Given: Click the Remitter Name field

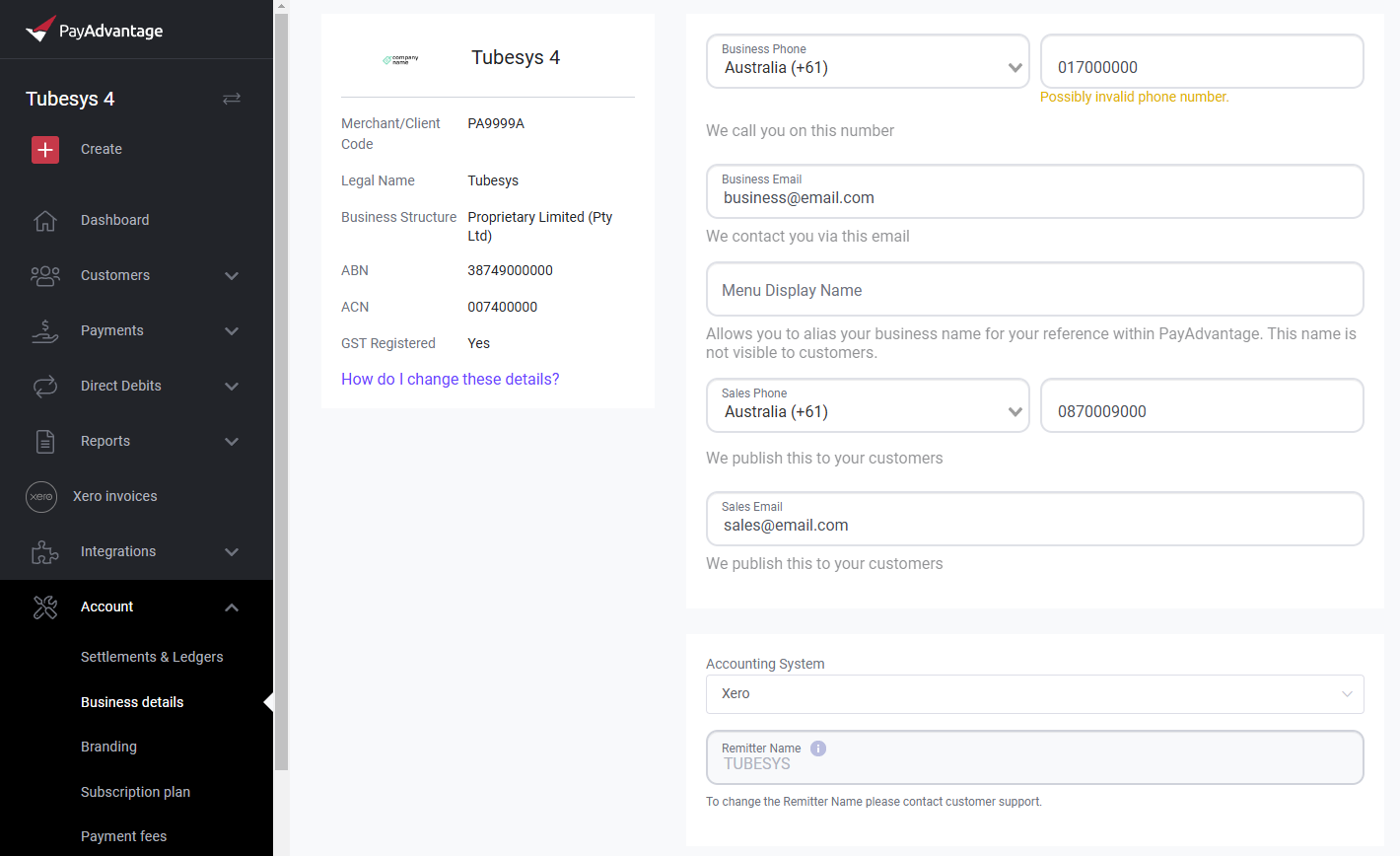Looking at the screenshot, I should [1035, 757].
